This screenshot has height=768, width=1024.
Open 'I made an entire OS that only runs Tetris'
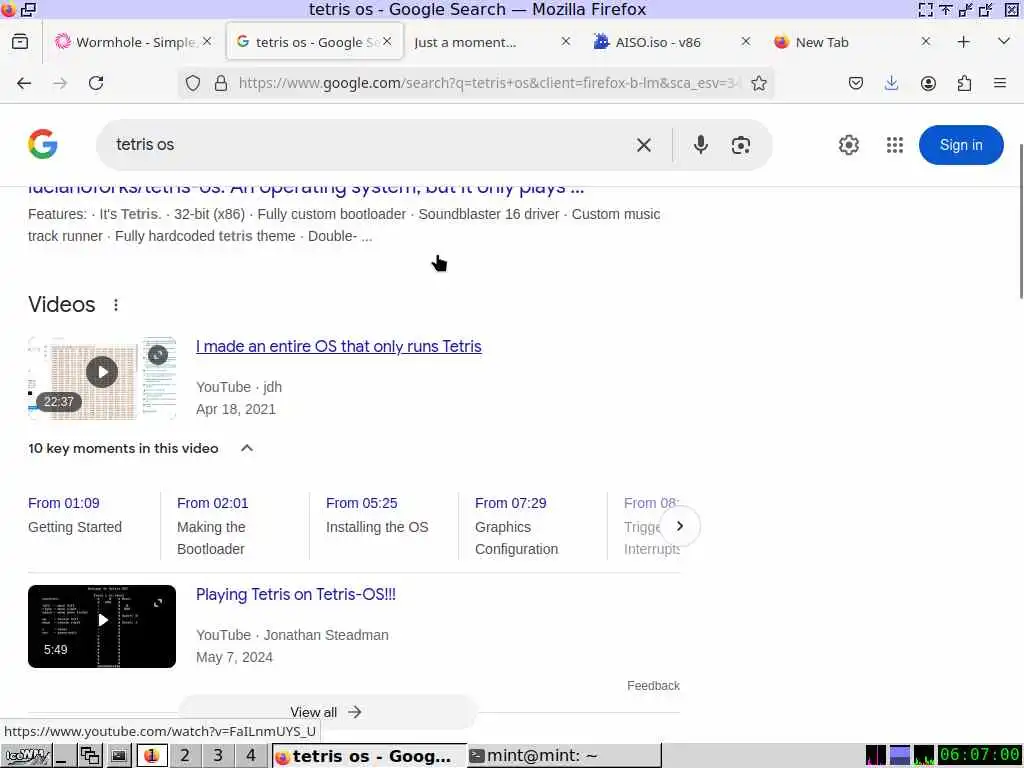click(x=338, y=346)
